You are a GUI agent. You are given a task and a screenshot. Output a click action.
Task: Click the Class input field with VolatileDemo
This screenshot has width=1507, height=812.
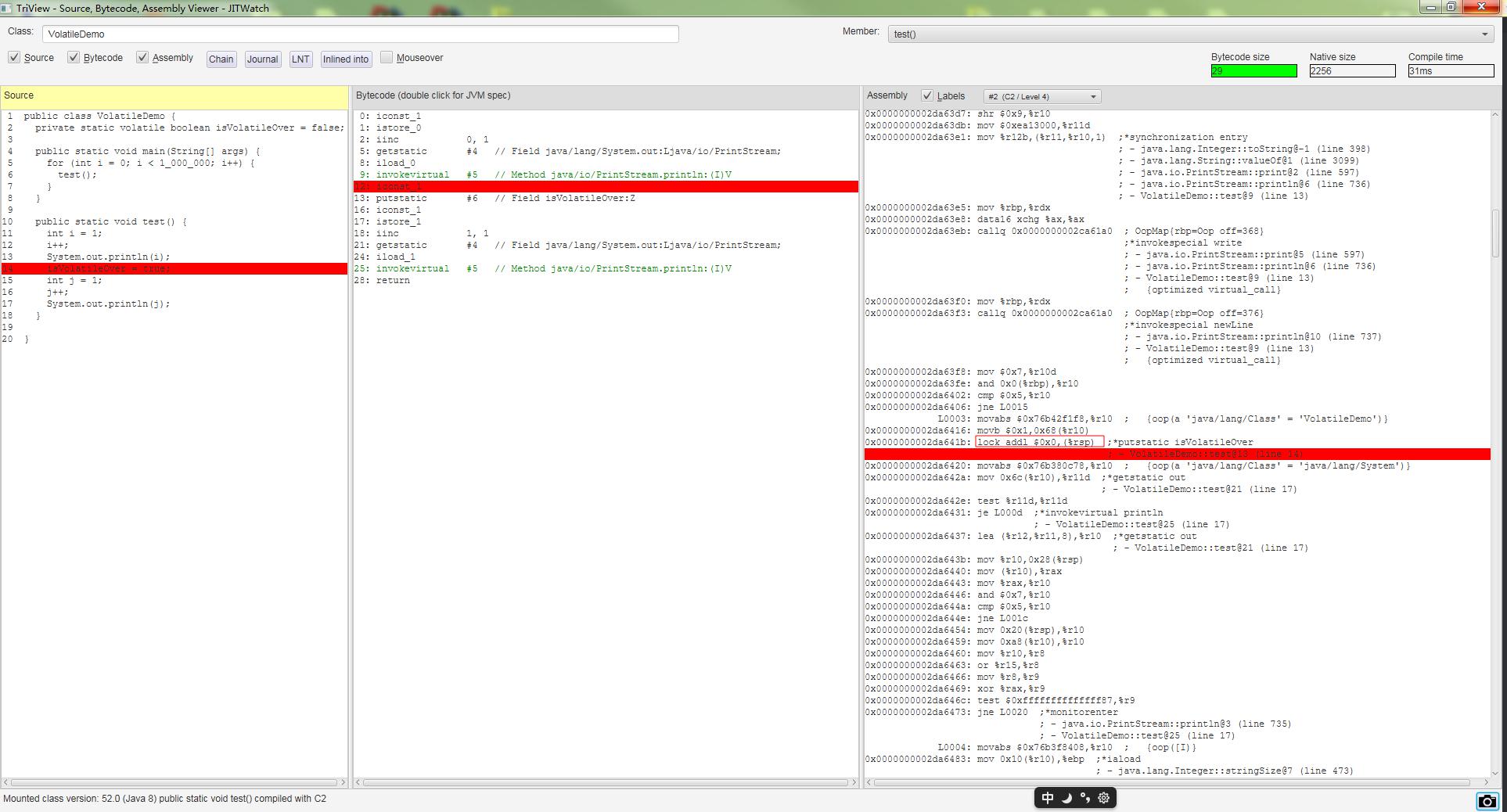point(361,34)
